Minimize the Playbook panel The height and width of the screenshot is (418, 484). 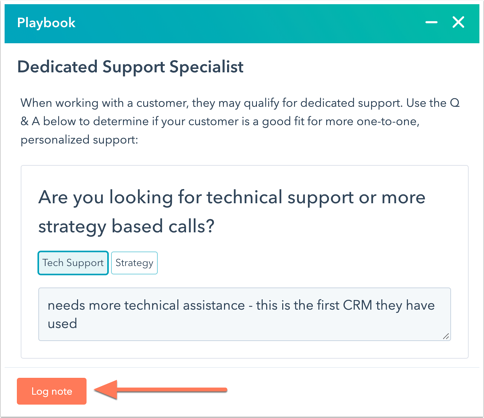click(431, 23)
